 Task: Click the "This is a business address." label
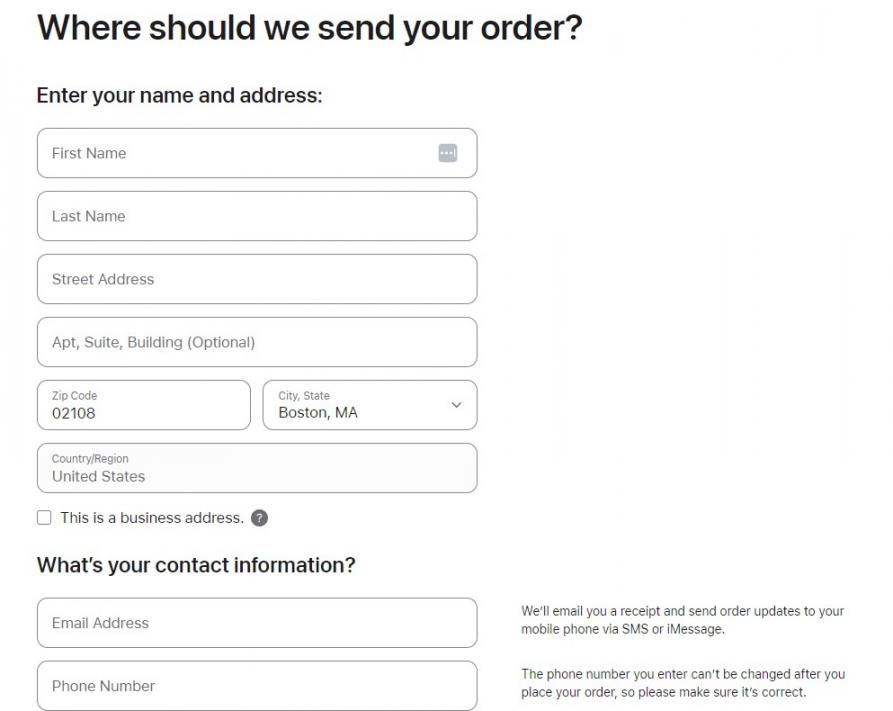tap(152, 518)
